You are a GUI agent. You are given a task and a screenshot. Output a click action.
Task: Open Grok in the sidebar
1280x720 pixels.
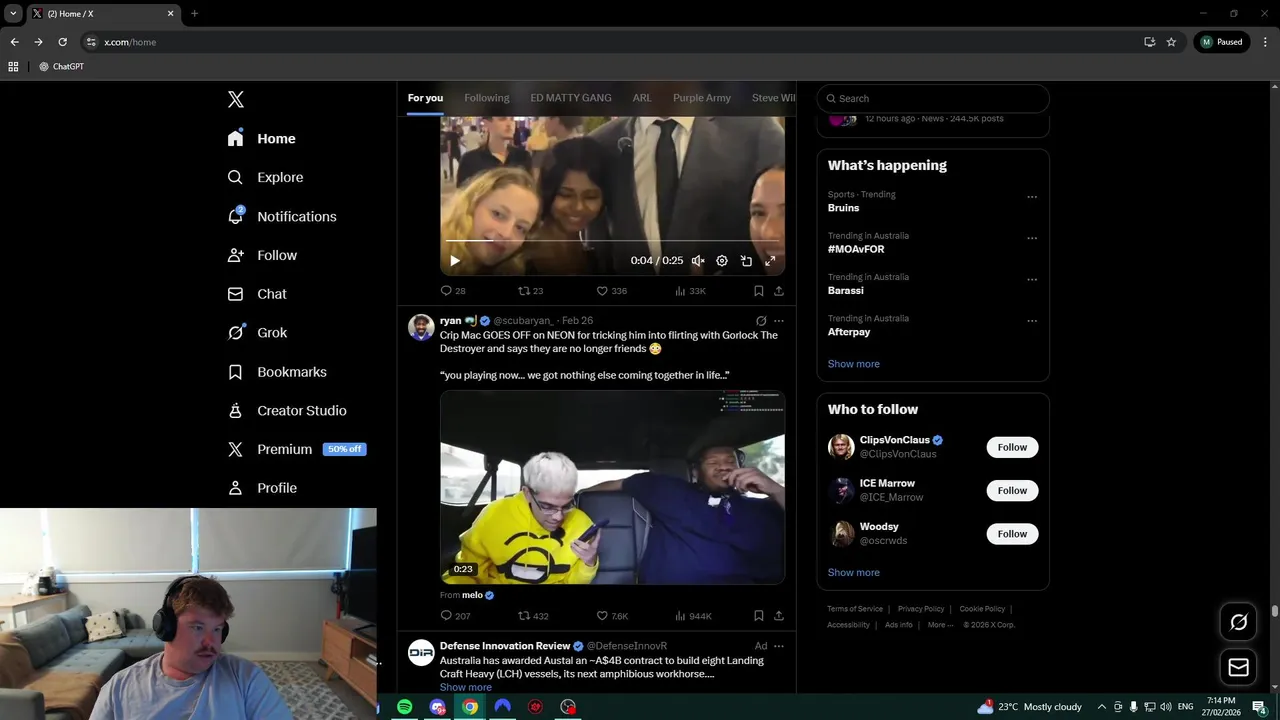(258, 333)
